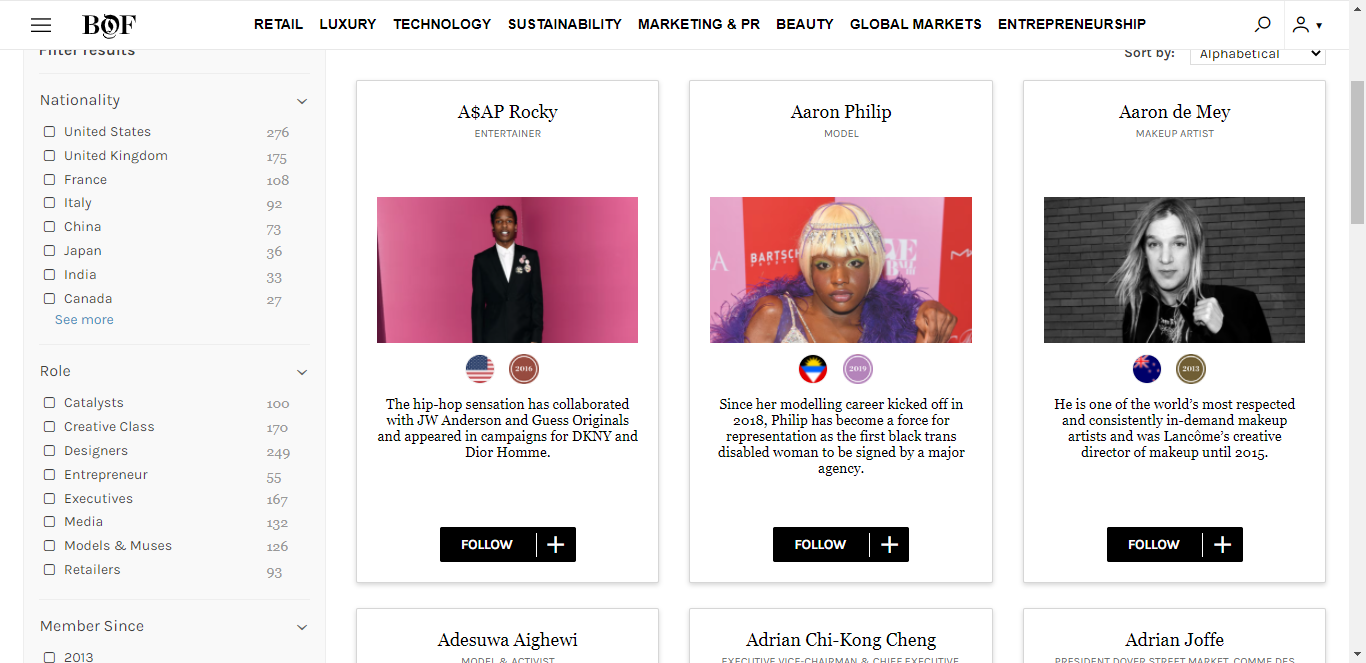Click the US flag badge on A$AP Rocky's card
1366x663 pixels.
[x=480, y=368]
